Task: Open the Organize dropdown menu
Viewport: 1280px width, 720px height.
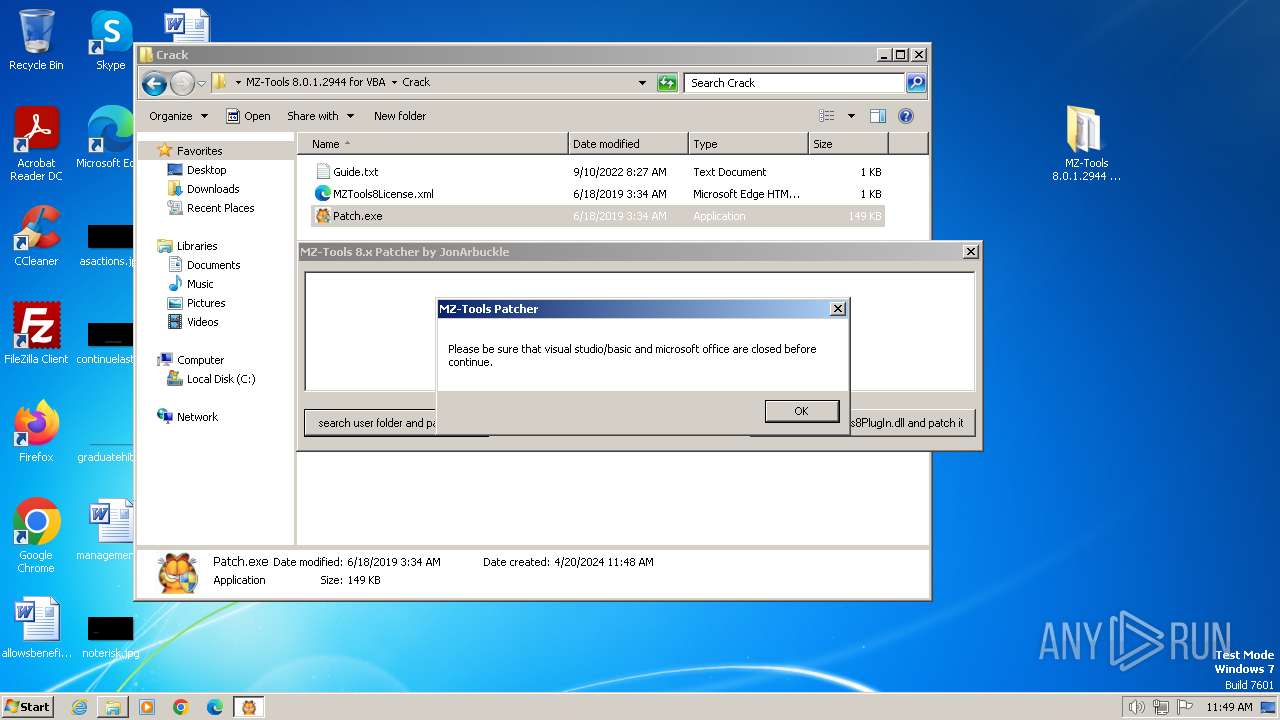Action: (178, 116)
